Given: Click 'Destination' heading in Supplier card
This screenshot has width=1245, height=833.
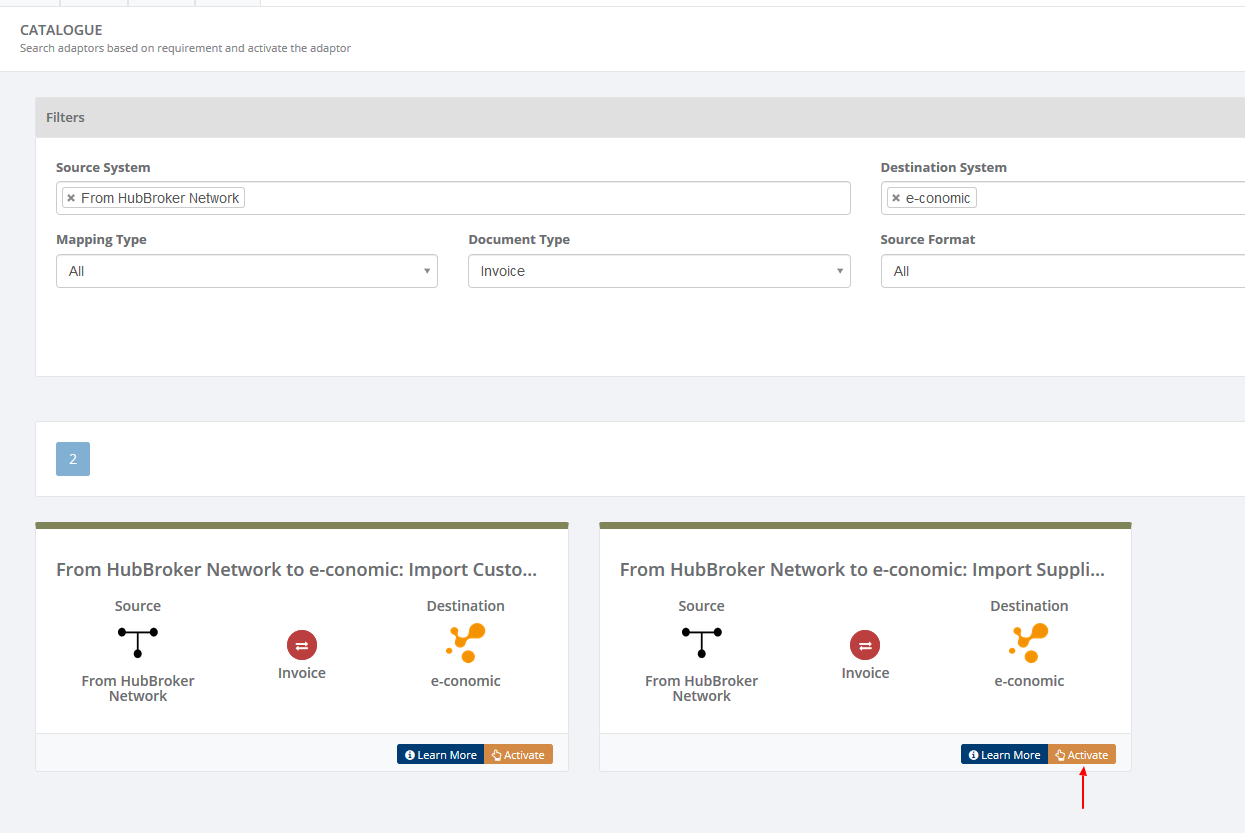Looking at the screenshot, I should [1029, 606].
